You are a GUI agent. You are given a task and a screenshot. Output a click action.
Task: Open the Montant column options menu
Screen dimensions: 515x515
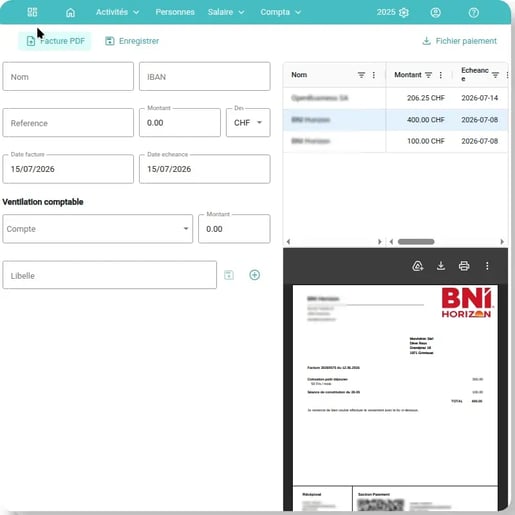tap(441, 75)
